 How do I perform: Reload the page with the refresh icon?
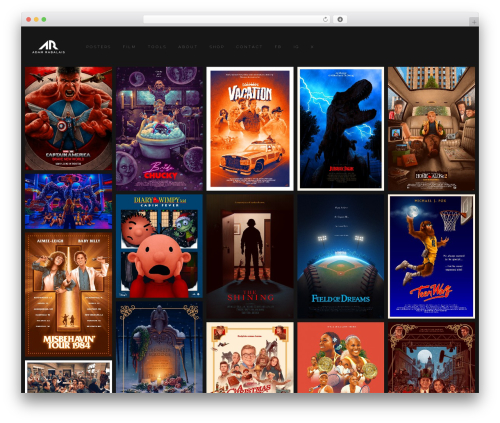[325, 19]
